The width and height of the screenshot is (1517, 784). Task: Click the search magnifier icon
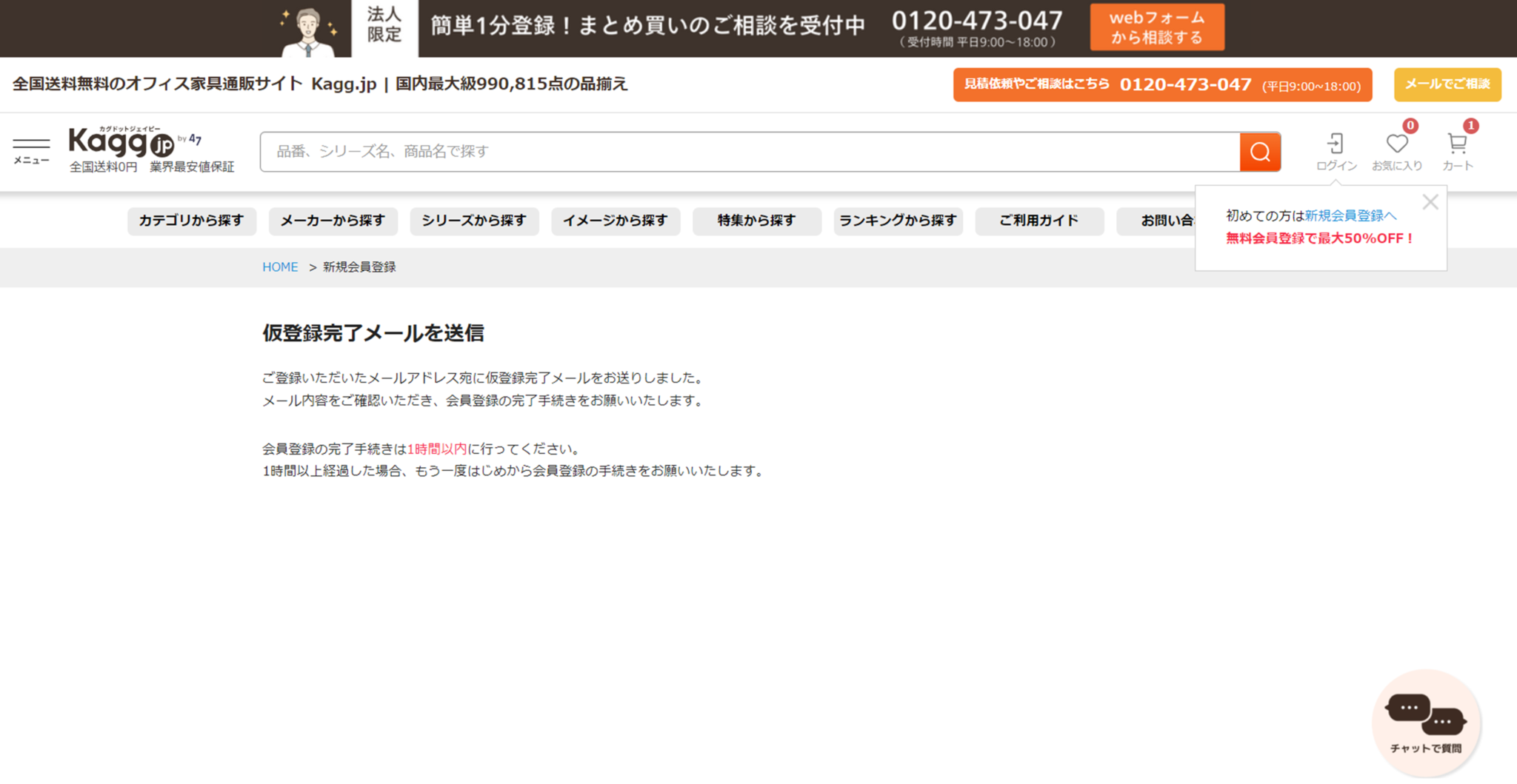[x=1259, y=151]
